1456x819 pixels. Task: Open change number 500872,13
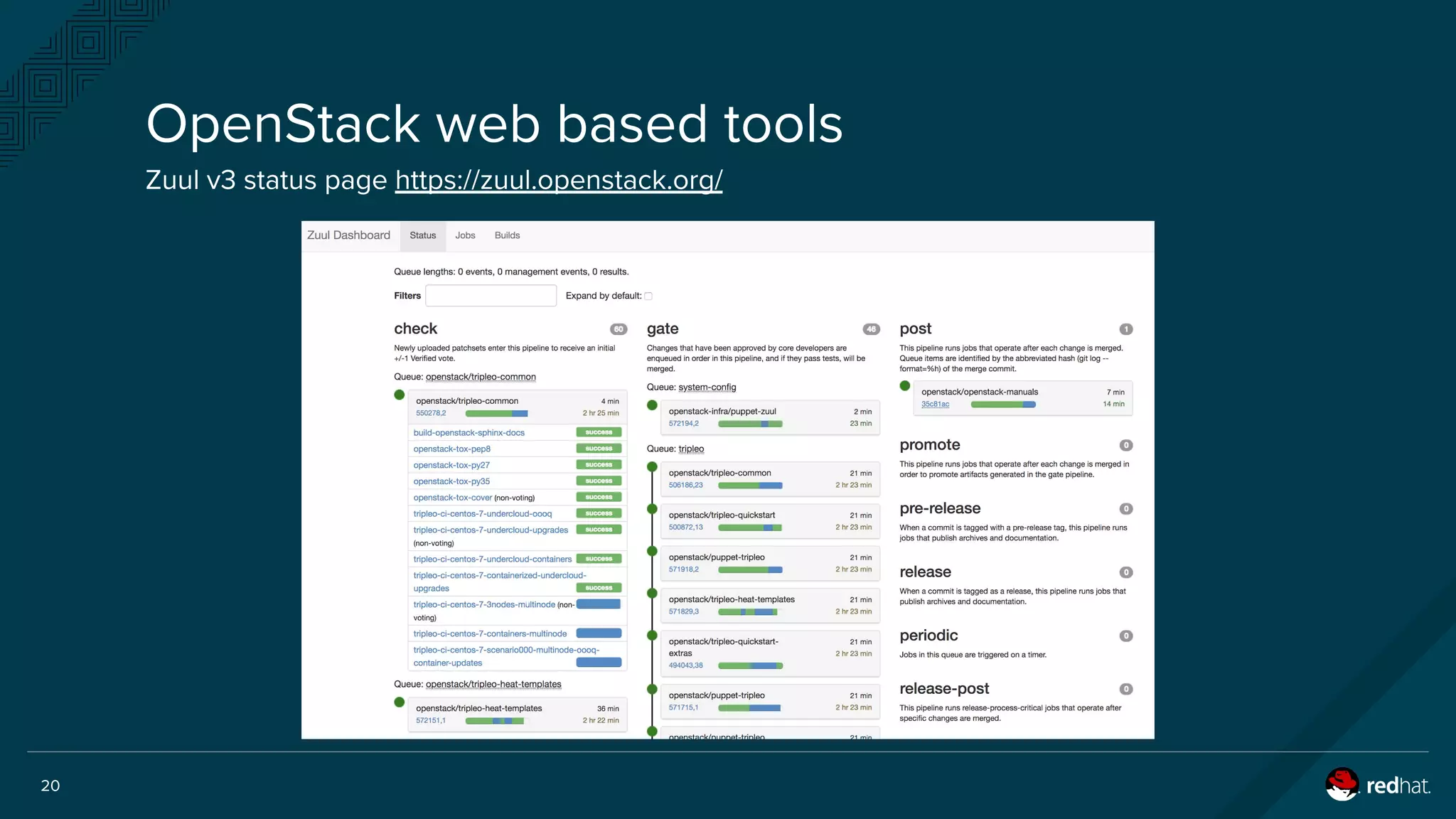tap(686, 527)
